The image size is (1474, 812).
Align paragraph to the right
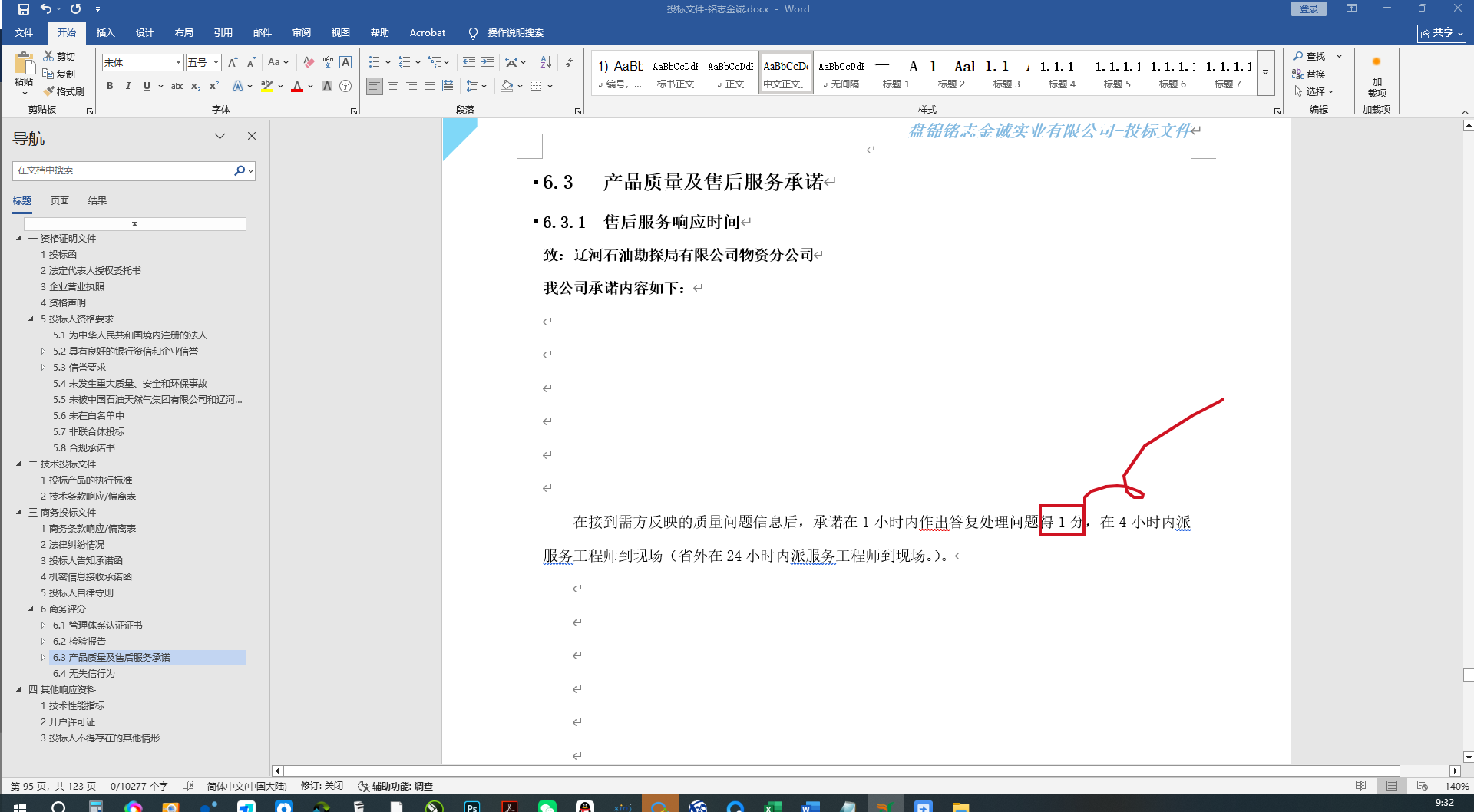(x=411, y=86)
